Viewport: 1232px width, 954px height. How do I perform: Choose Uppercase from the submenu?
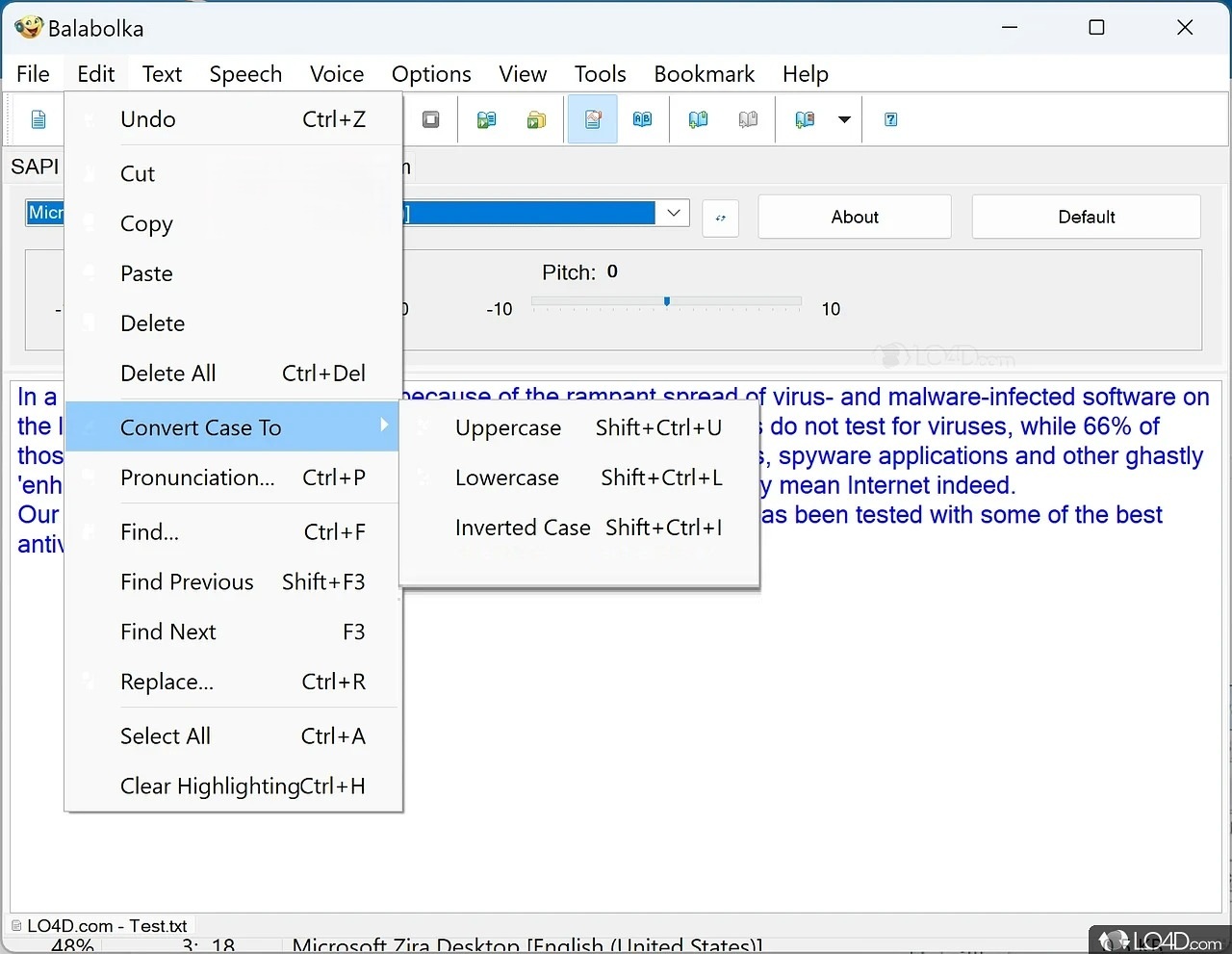(507, 427)
